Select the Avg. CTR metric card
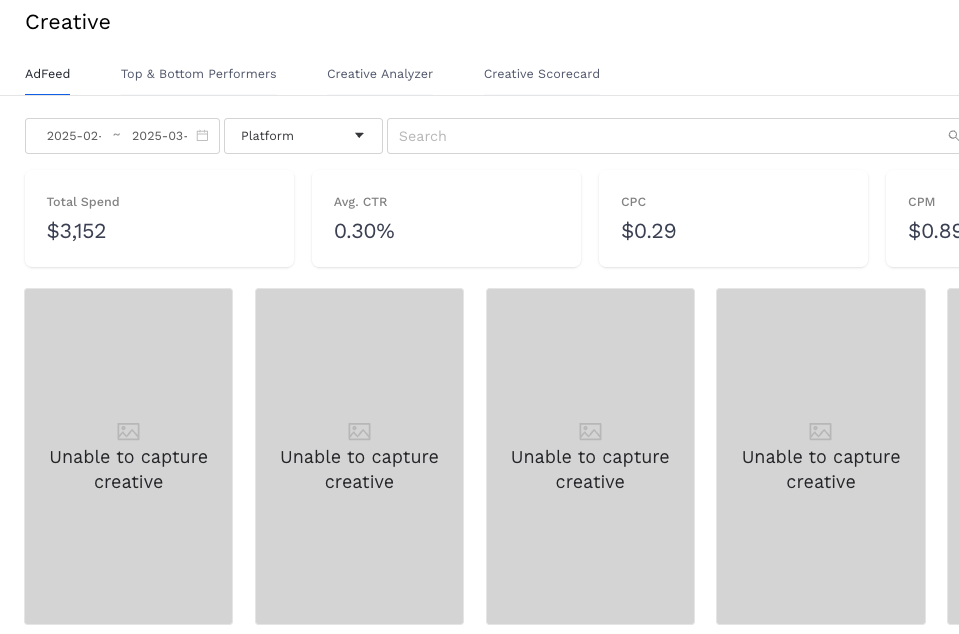Viewport: 959px width, 634px height. 446,219
